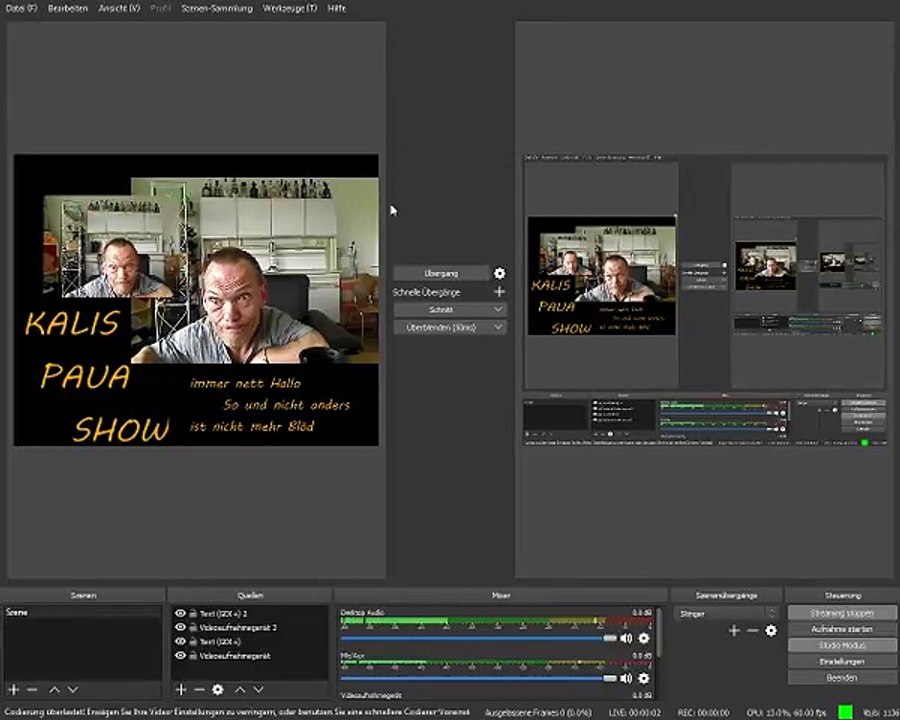
Task: Hide Videoaufnahmegerät 2 source
Action: pyautogui.click(x=180, y=627)
